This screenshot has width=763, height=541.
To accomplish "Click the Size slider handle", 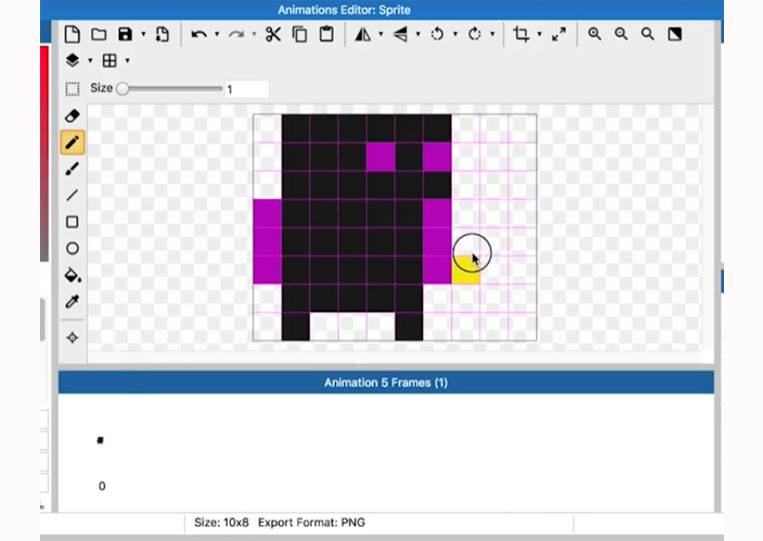I will coord(123,89).
